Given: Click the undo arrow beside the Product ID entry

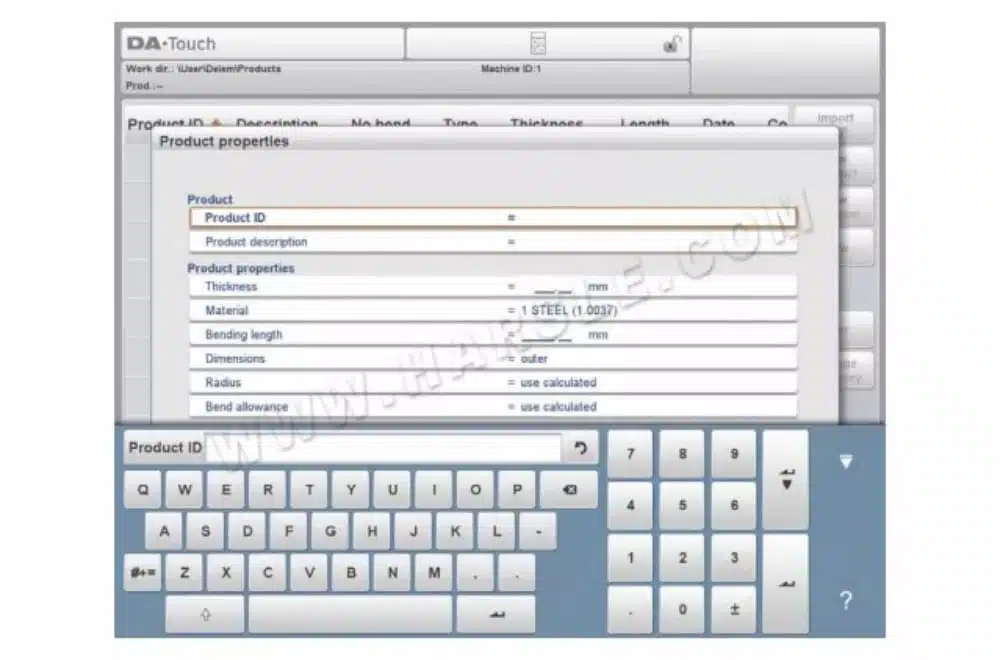Looking at the screenshot, I should click(x=580, y=448).
